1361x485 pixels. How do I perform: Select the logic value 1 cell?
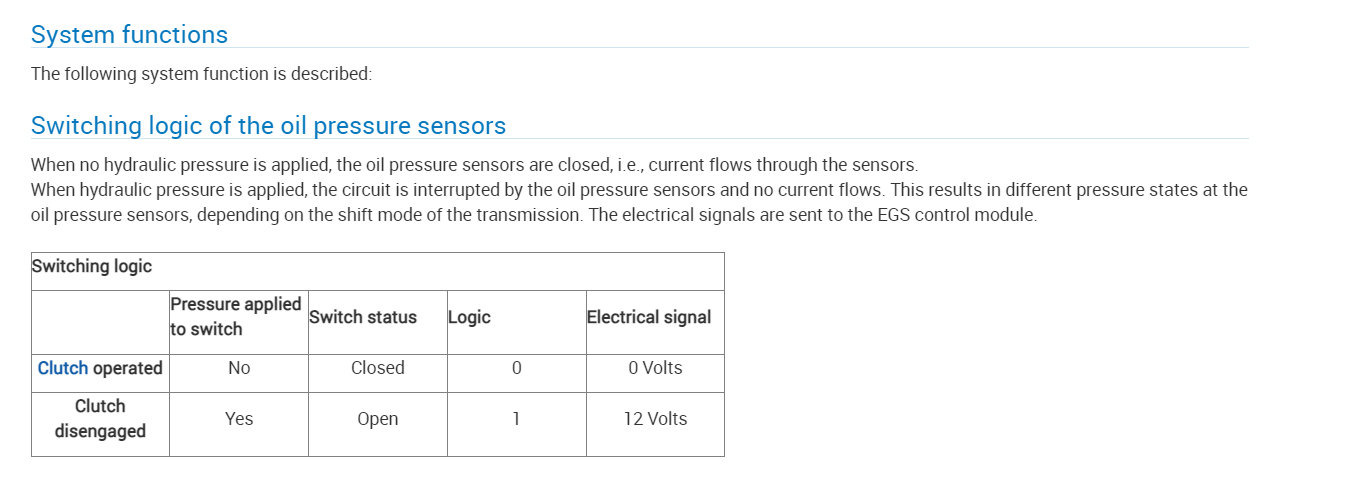516,419
